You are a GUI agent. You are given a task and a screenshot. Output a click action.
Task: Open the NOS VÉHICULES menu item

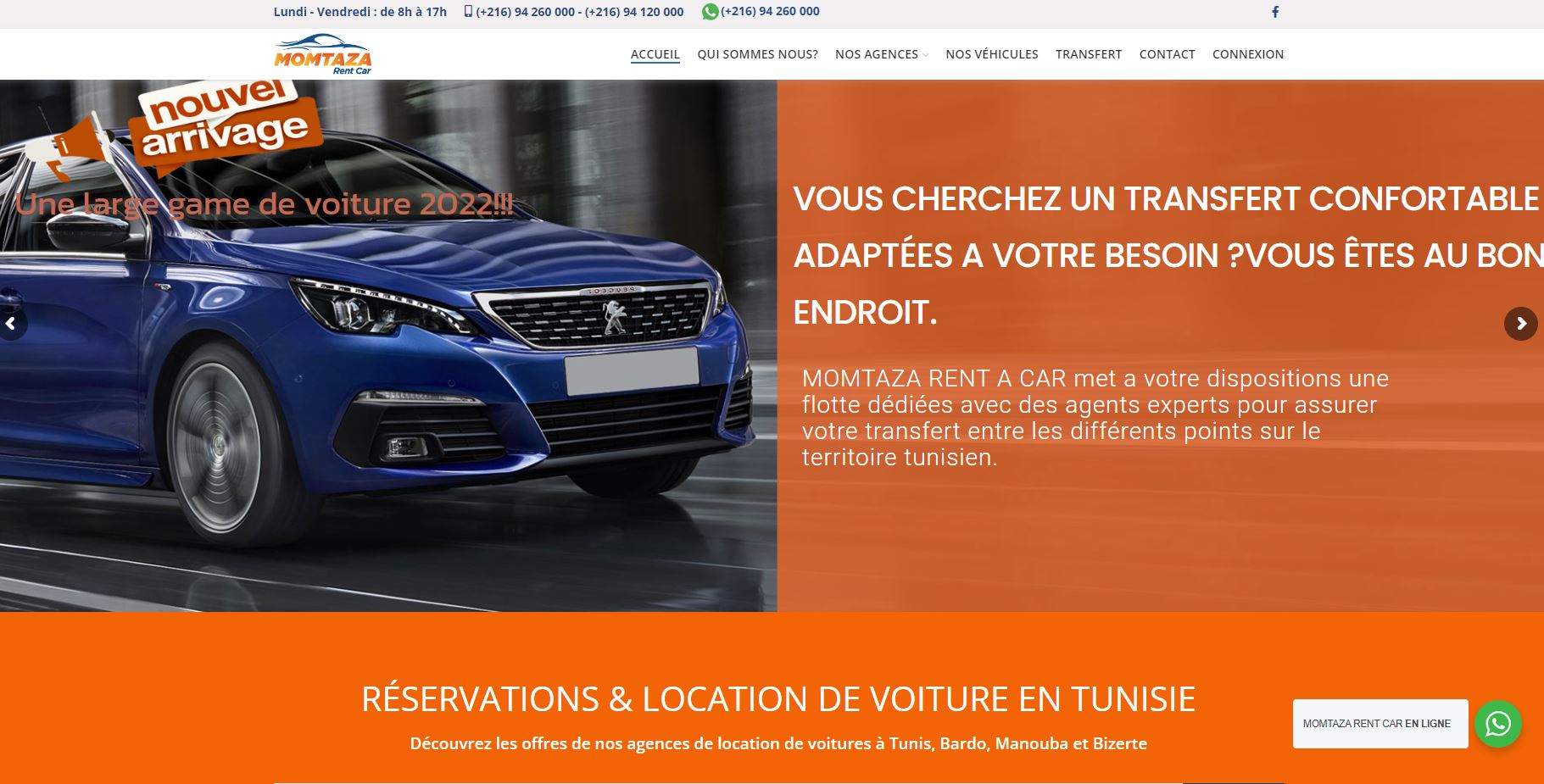(x=991, y=53)
